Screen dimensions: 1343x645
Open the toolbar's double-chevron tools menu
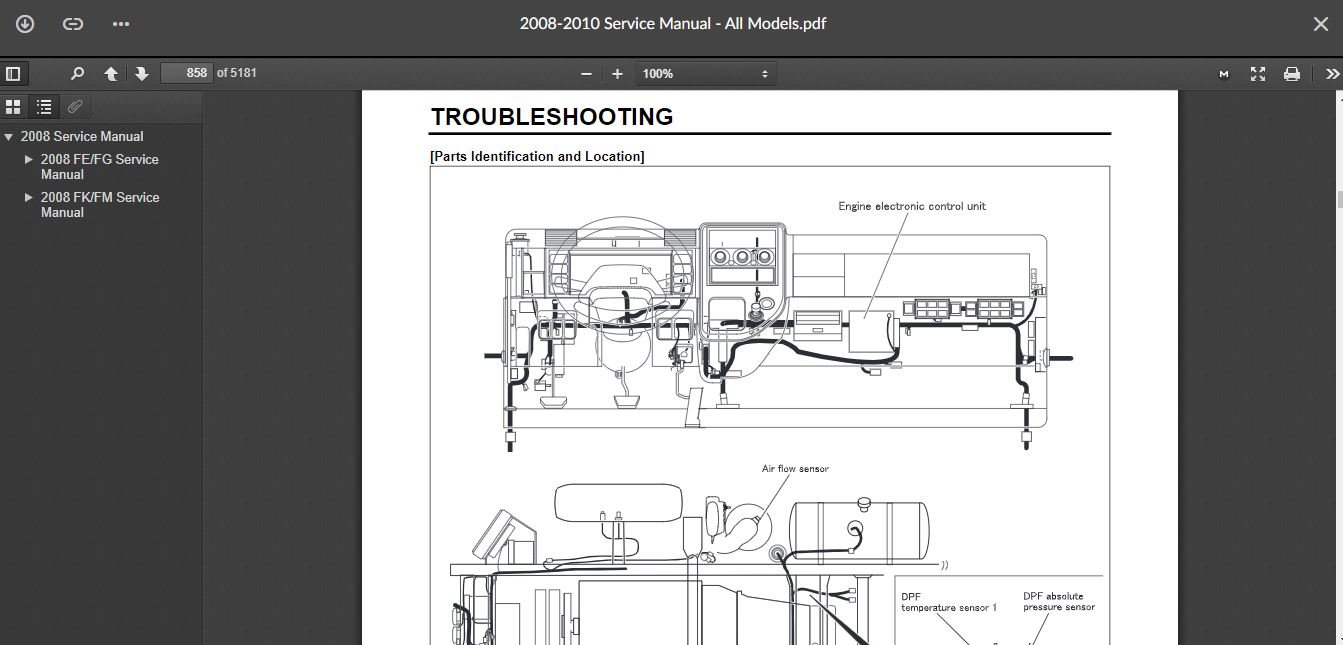click(x=1331, y=74)
